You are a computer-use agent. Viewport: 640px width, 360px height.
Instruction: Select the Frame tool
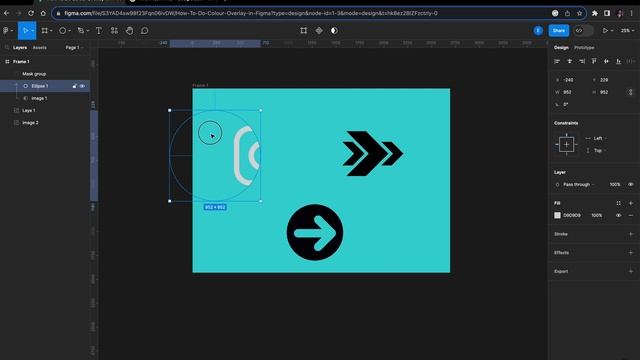point(44,31)
